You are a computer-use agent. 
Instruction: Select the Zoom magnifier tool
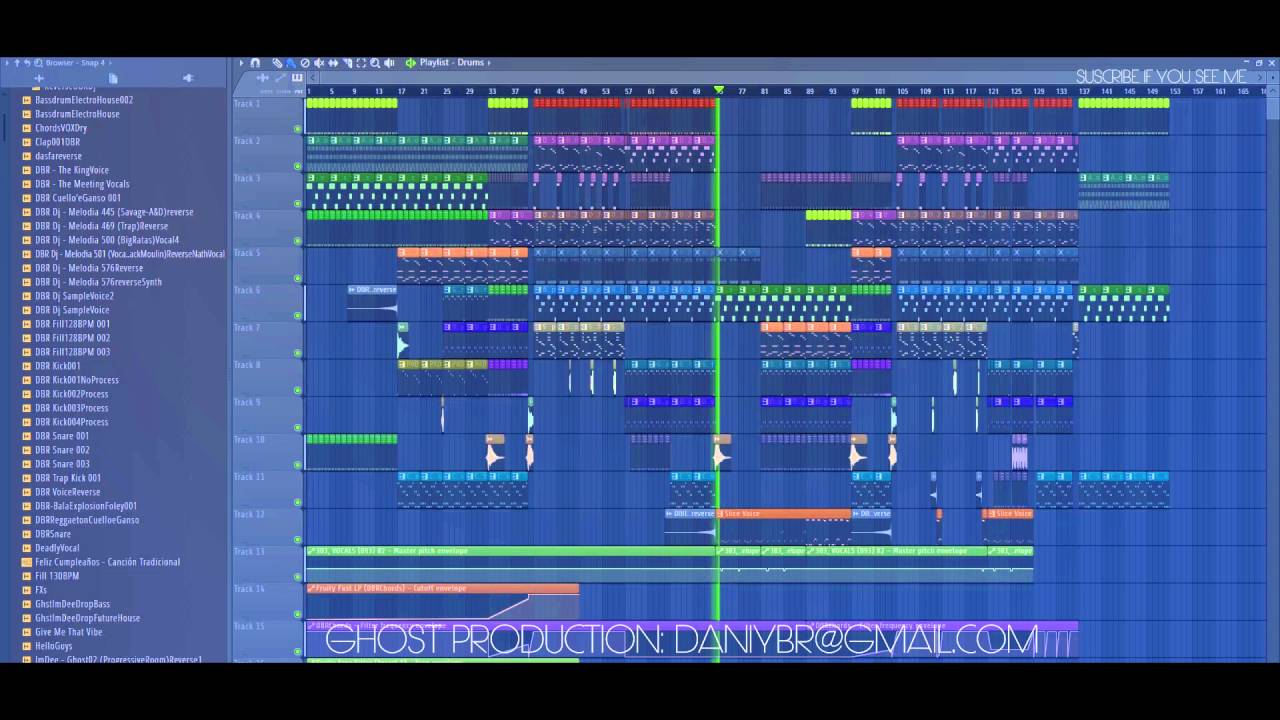coord(375,63)
